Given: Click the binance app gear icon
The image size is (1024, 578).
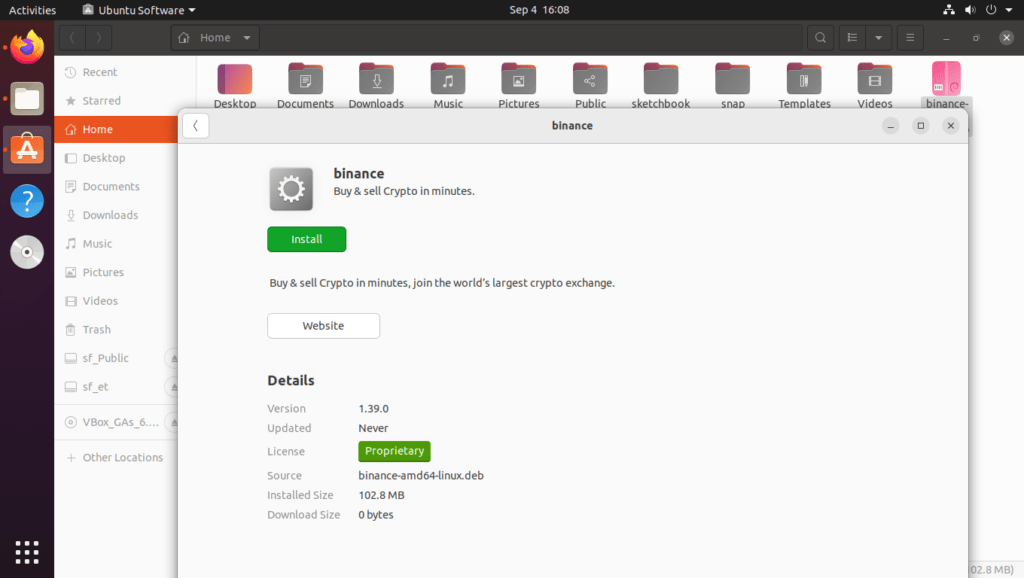Looking at the screenshot, I should (291, 189).
